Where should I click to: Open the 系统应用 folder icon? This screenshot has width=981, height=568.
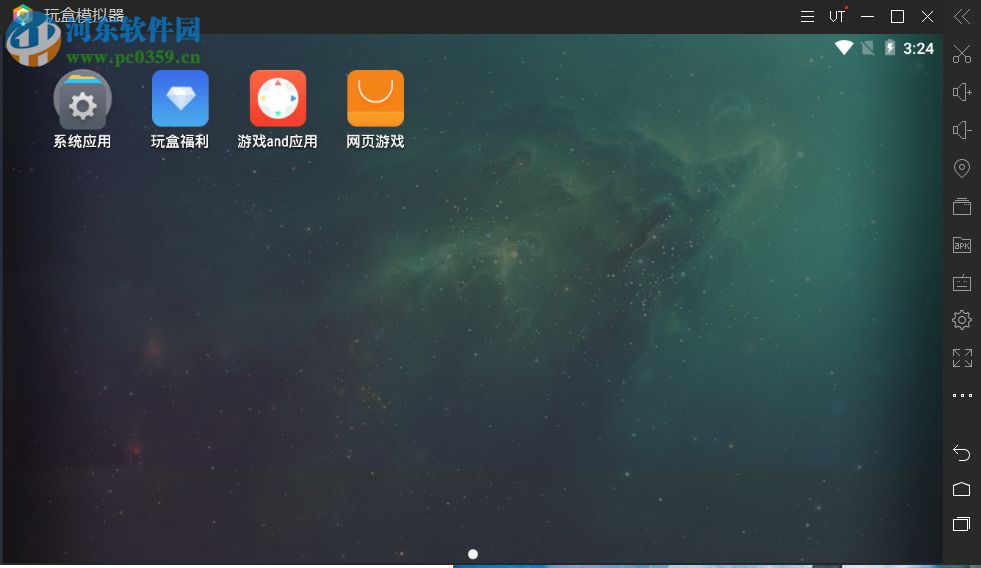click(82, 100)
